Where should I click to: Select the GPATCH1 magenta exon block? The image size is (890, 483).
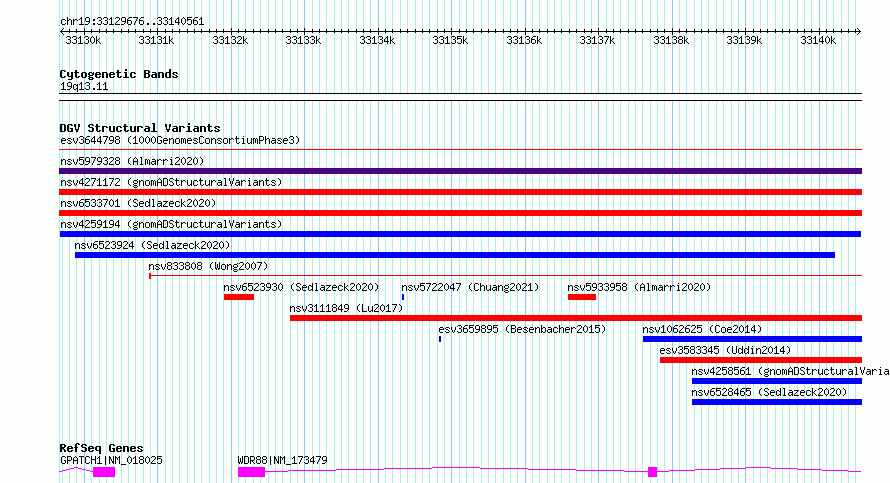[104, 472]
